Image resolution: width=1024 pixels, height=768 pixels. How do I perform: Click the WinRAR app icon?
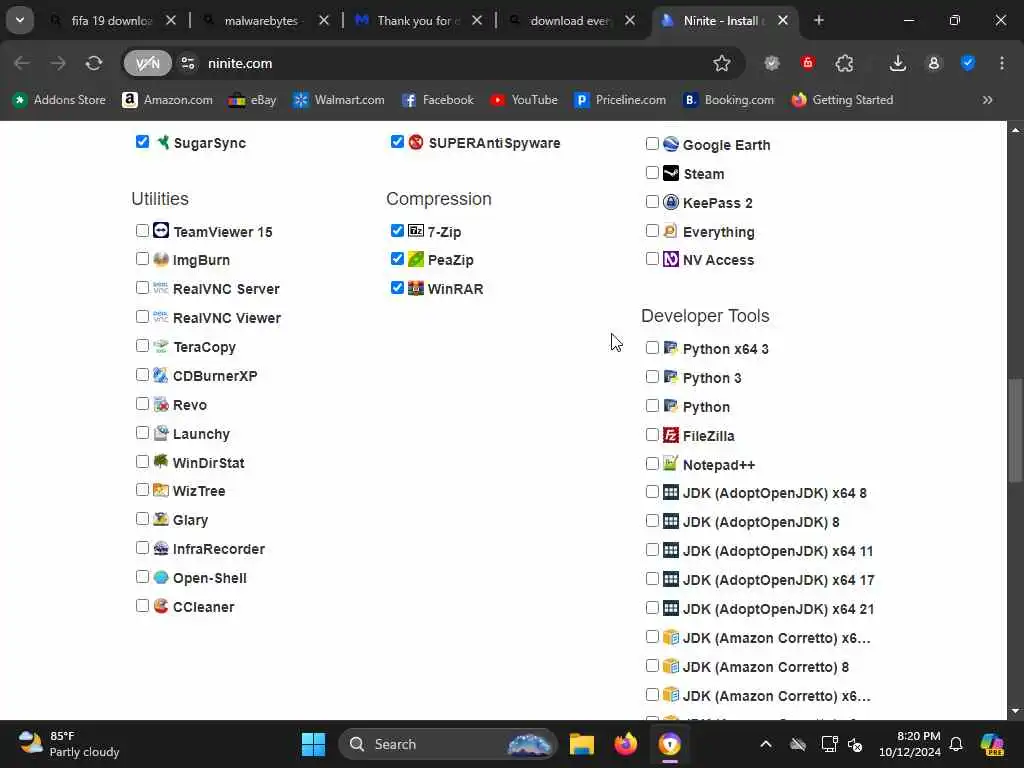click(x=415, y=288)
